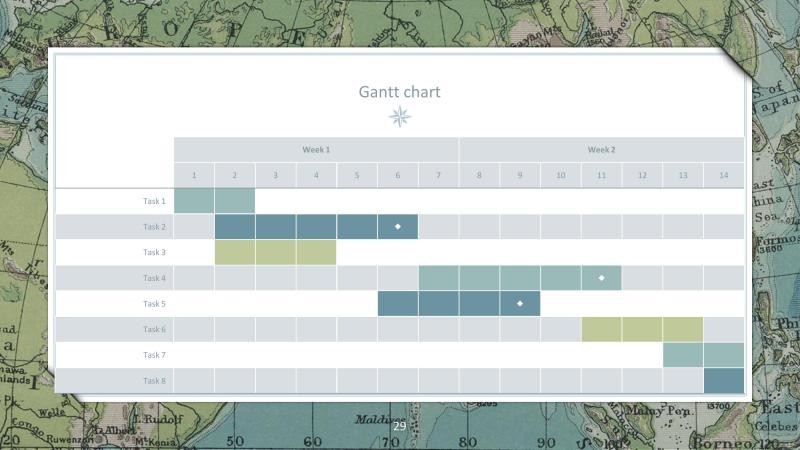Click Task 6 green cell on day 12
The image size is (800, 450).
642,329
